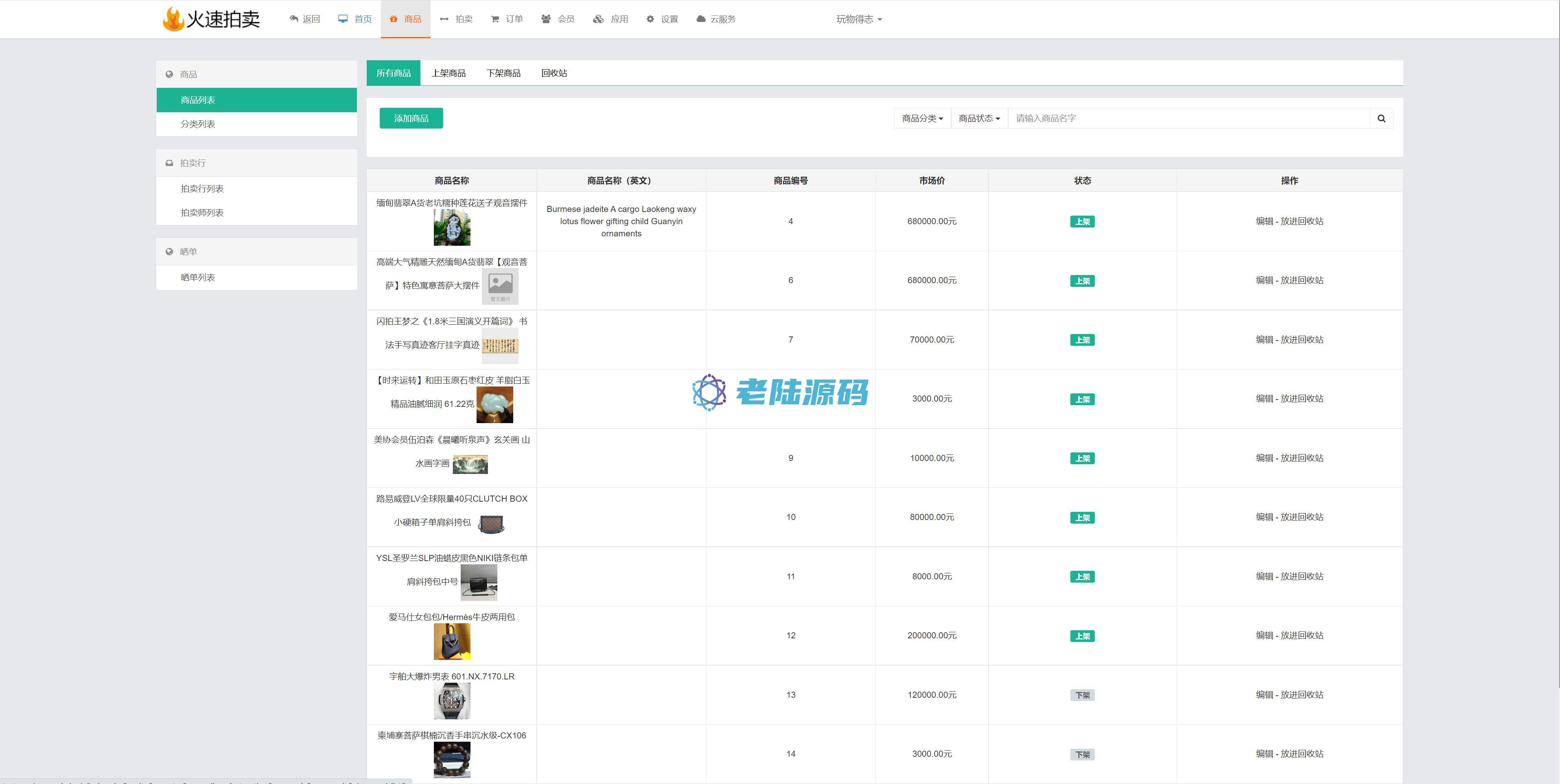Switch to the 下架商品 tab

(x=503, y=73)
